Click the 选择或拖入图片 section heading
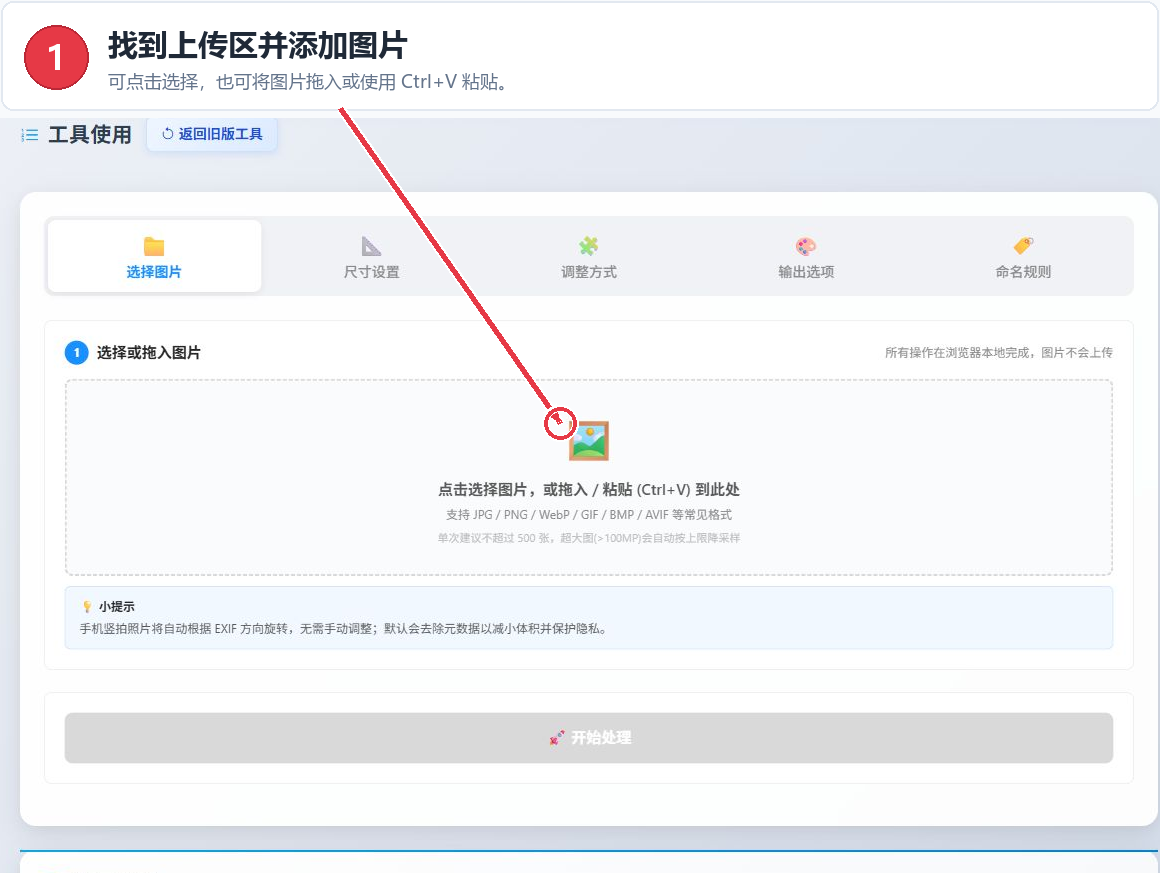The image size is (1160, 873). click(149, 353)
